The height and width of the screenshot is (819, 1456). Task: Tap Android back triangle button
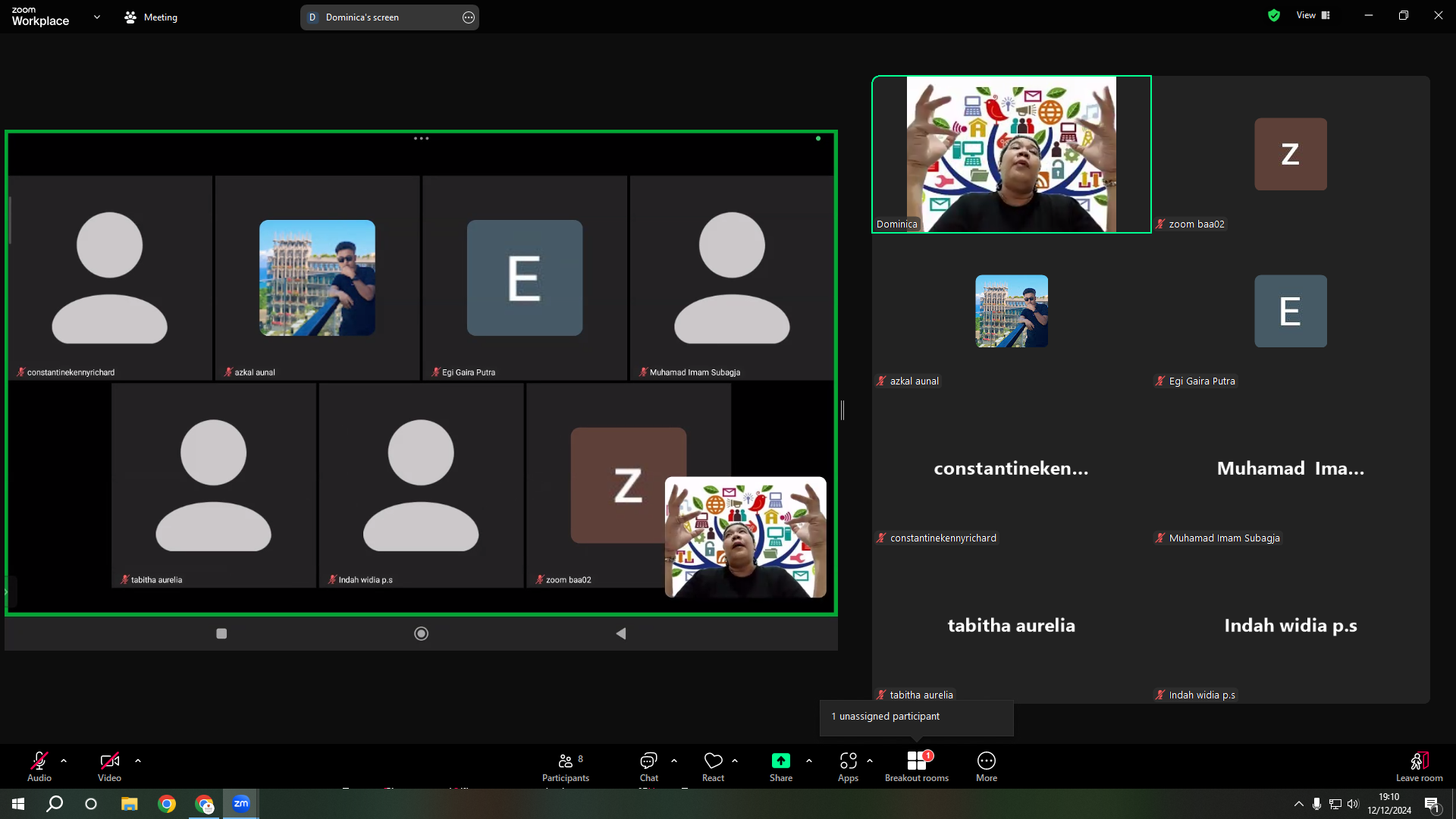pyautogui.click(x=620, y=633)
